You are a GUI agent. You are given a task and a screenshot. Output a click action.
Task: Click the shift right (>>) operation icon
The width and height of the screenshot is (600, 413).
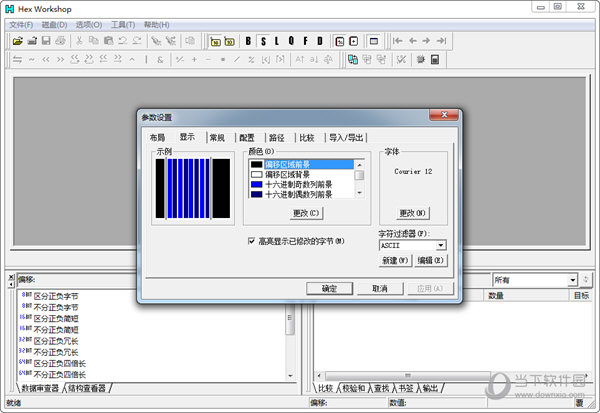(x=60, y=60)
